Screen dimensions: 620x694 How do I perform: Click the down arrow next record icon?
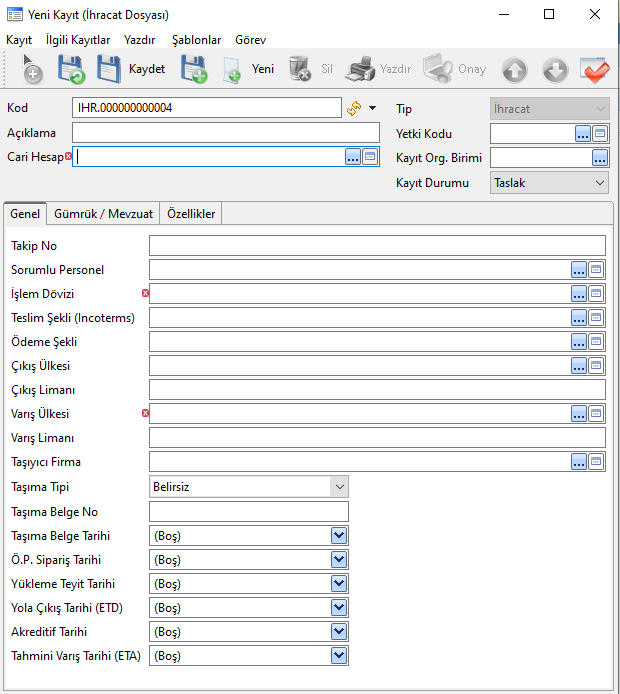click(555, 69)
